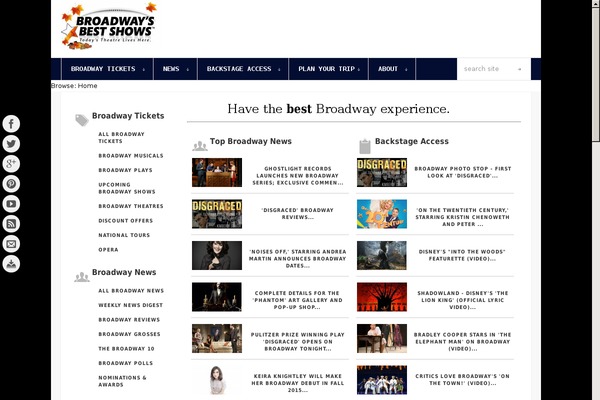Image resolution: width=600 pixels, height=400 pixels.
Task: Open Keira Knightley article thumbnail
Action: pos(217,380)
